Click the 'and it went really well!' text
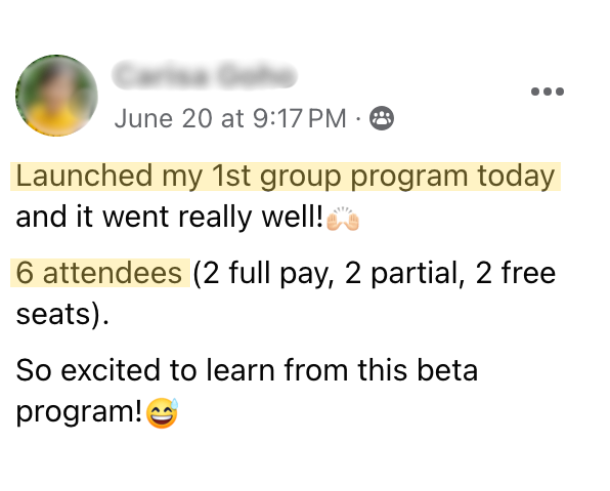The width and height of the screenshot is (610, 491). click(170, 218)
